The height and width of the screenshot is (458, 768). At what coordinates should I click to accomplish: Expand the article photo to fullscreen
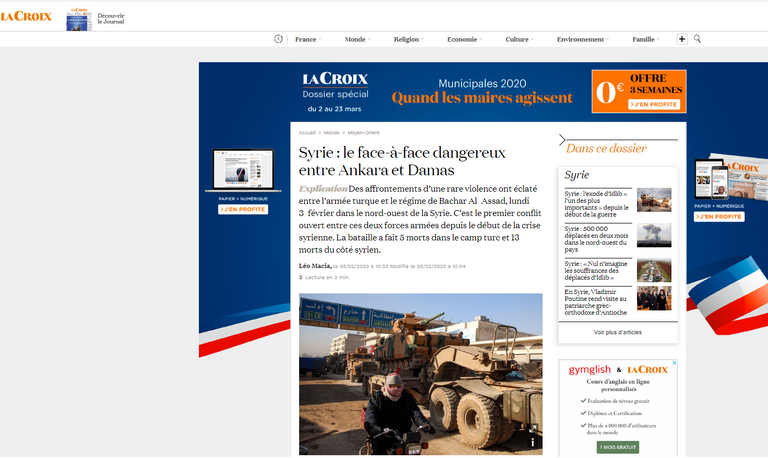point(532,429)
